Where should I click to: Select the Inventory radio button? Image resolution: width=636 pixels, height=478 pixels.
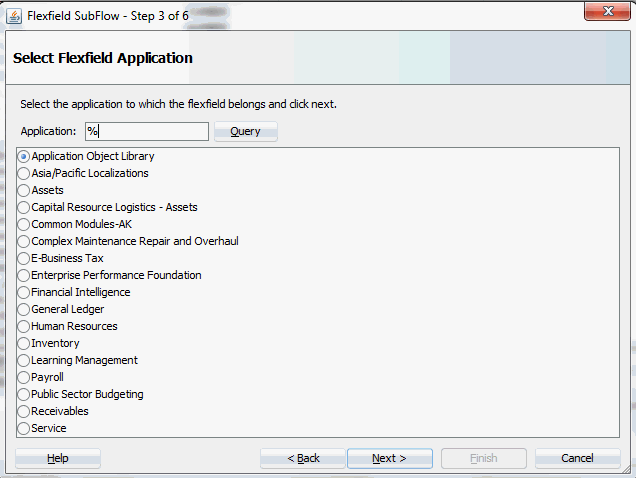[x=24, y=344]
